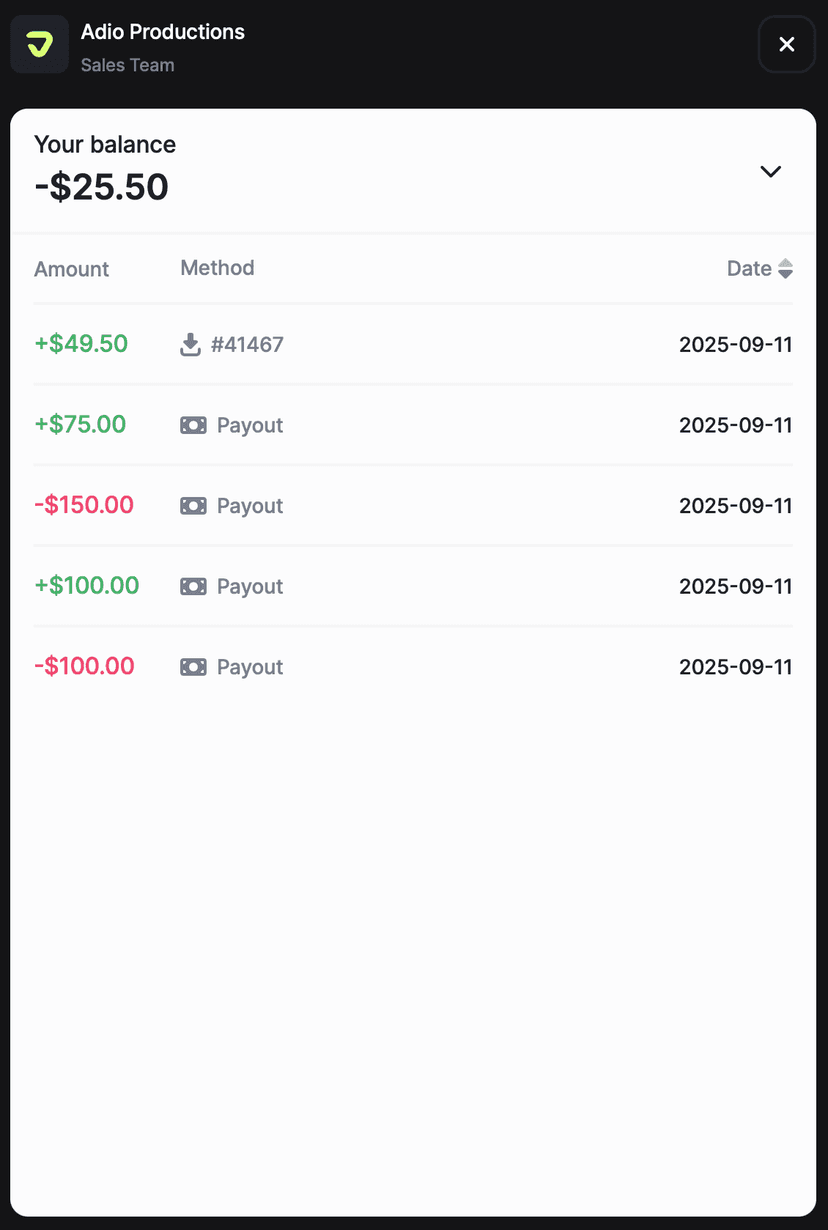The height and width of the screenshot is (1230, 828).
Task: Select the Amount column header
Action: click(x=71, y=269)
